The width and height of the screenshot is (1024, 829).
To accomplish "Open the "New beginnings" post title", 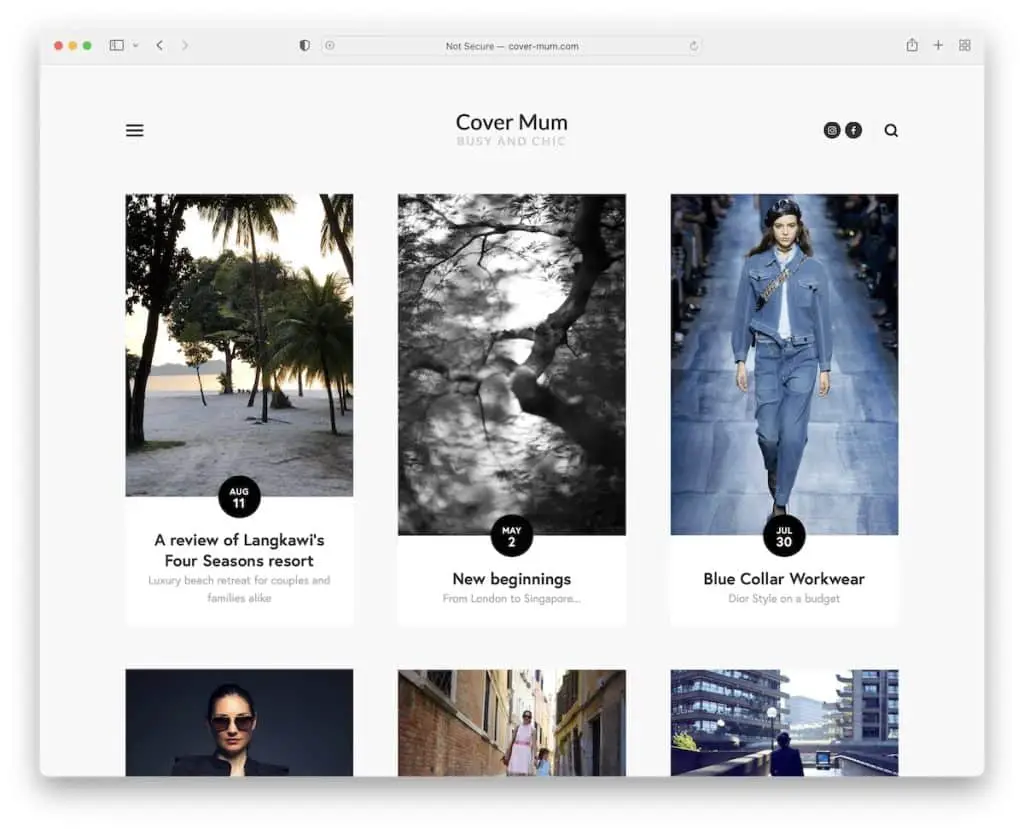I will 511,579.
